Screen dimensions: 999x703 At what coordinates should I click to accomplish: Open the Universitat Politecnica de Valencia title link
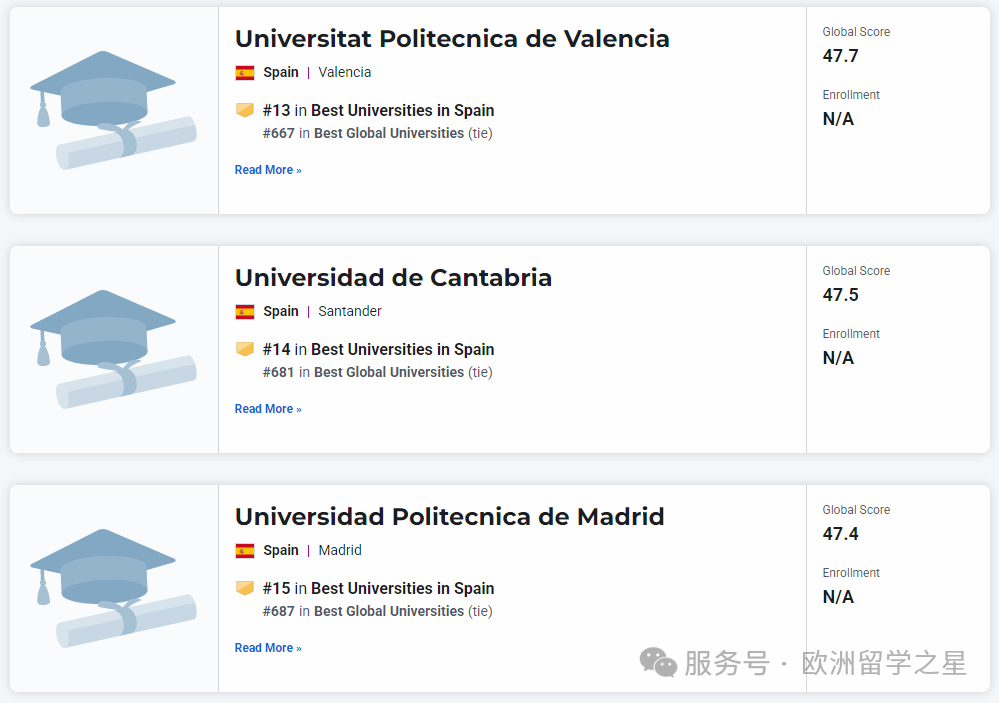pos(452,39)
